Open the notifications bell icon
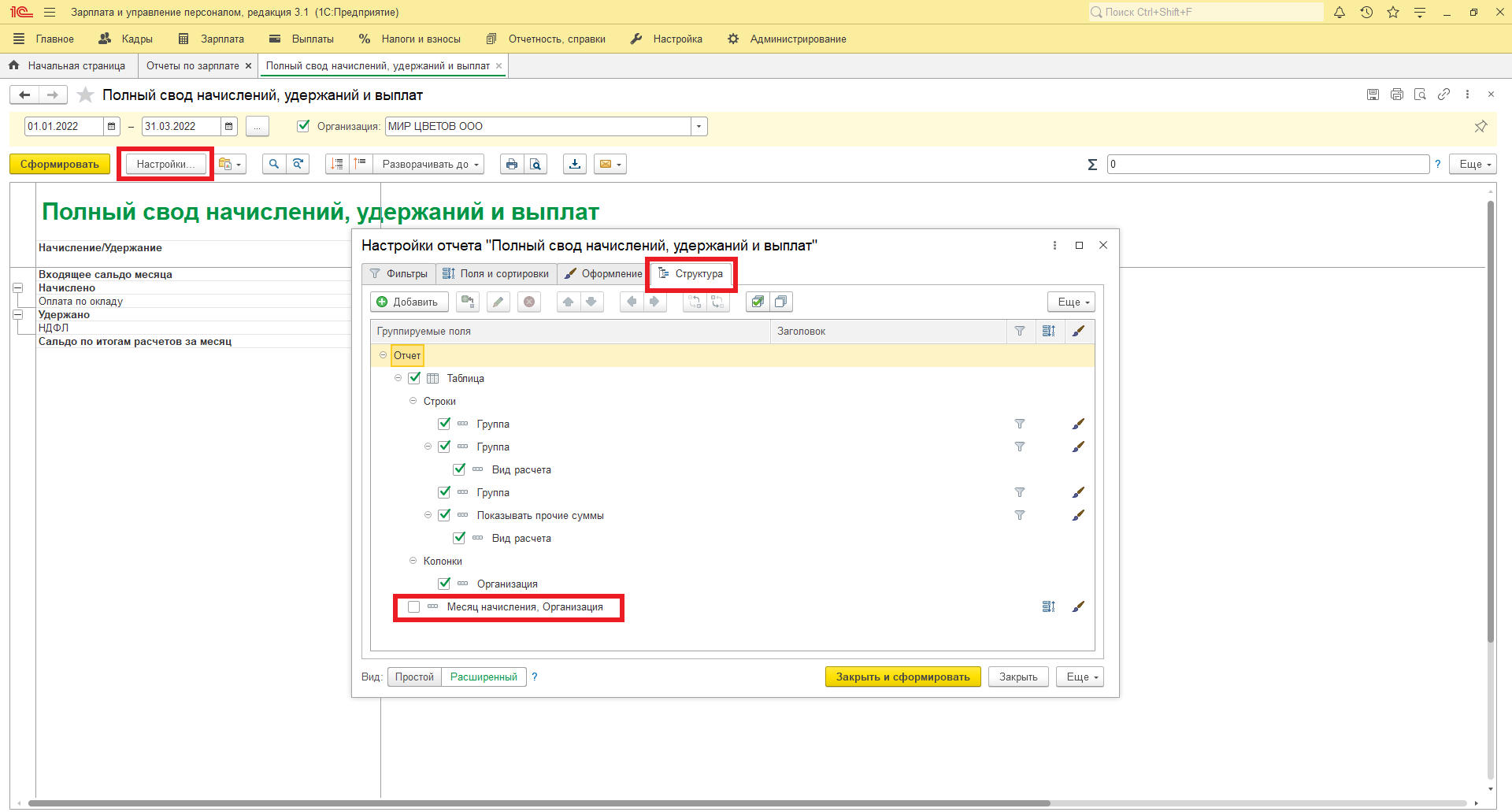The width and height of the screenshot is (1512, 812). (x=1339, y=12)
